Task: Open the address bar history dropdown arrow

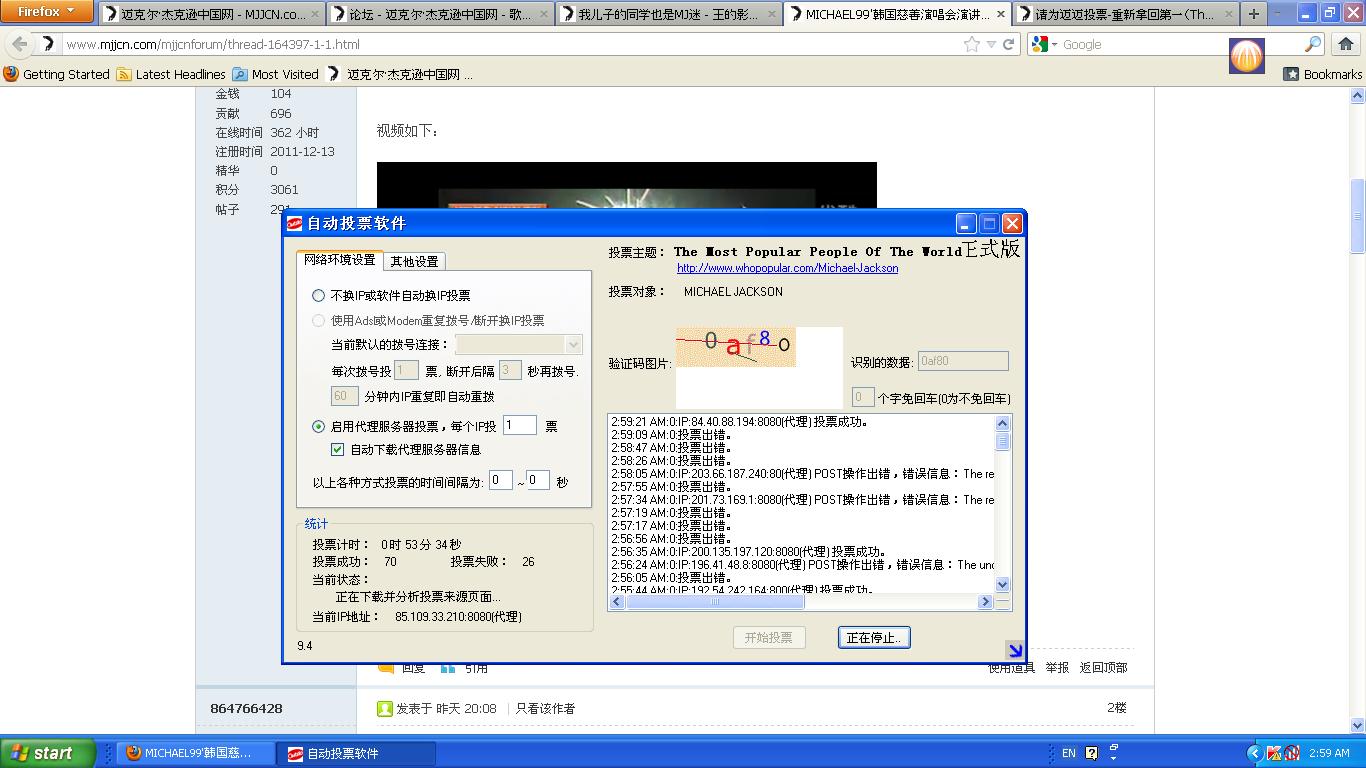Action: (x=991, y=44)
